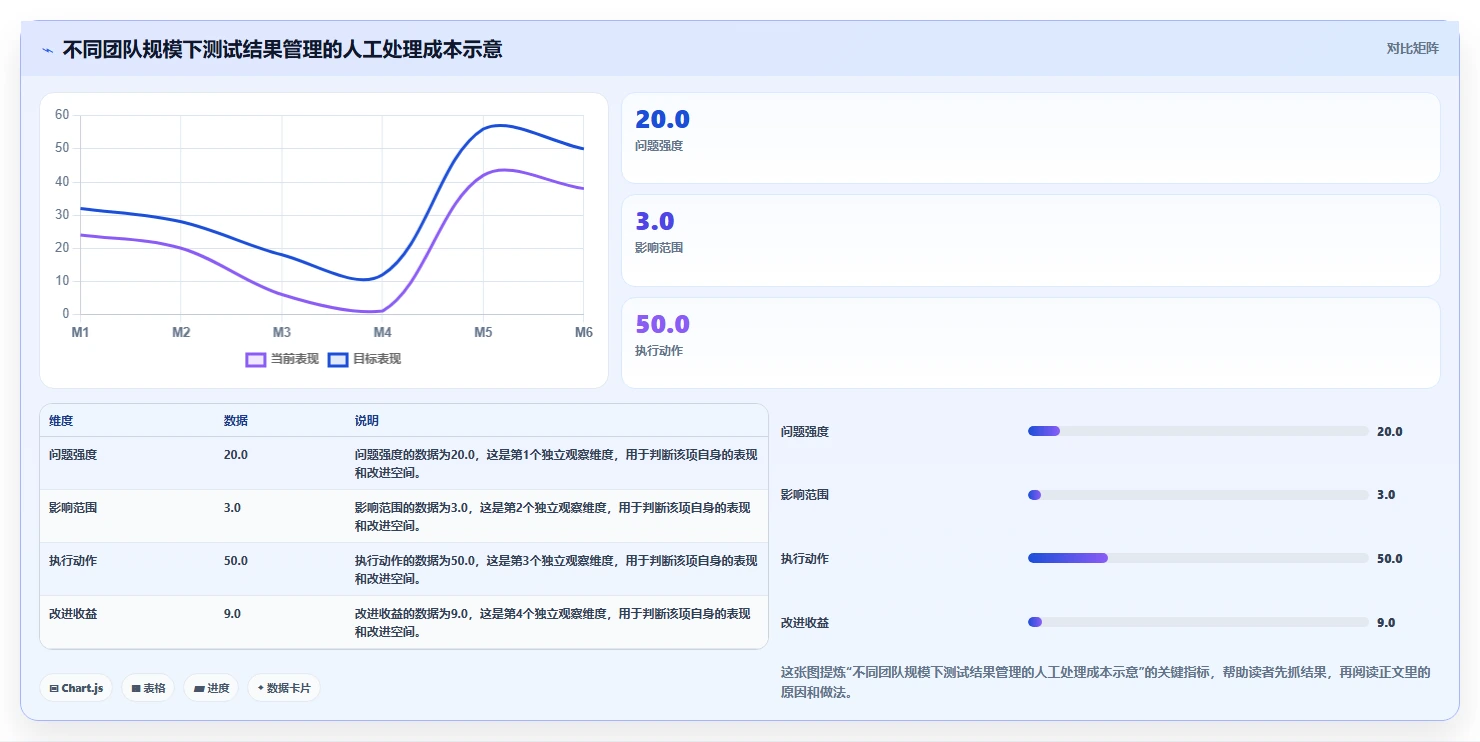Click the M1 axis label
The height and width of the screenshot is (742, 1480).
tap(80, 332)
